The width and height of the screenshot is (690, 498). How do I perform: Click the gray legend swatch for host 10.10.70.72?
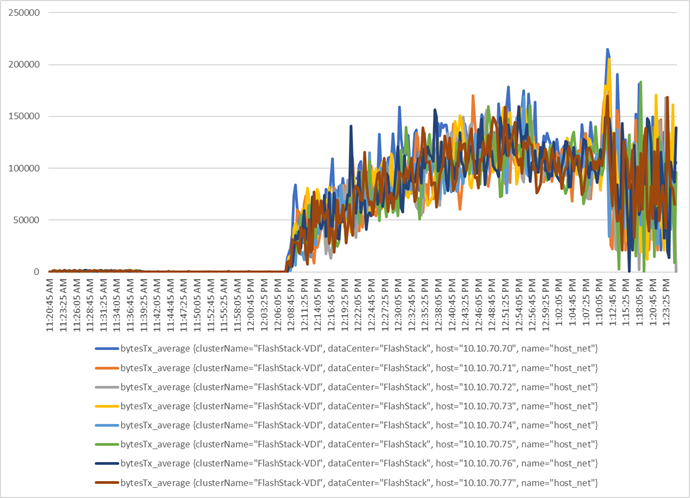click(x=107, y=387)
